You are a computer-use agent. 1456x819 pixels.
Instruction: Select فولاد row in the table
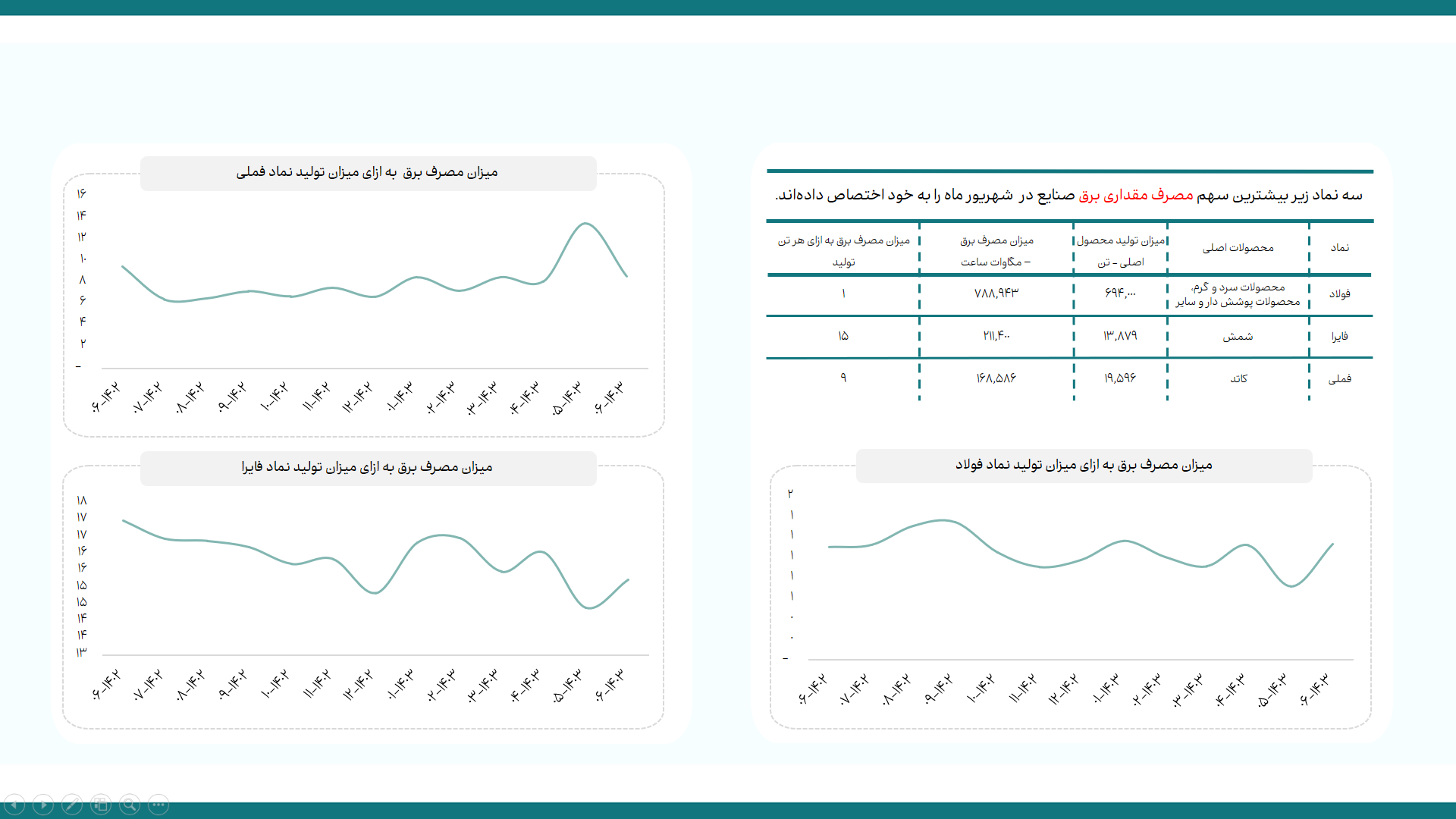click(x=1080, y=297)
